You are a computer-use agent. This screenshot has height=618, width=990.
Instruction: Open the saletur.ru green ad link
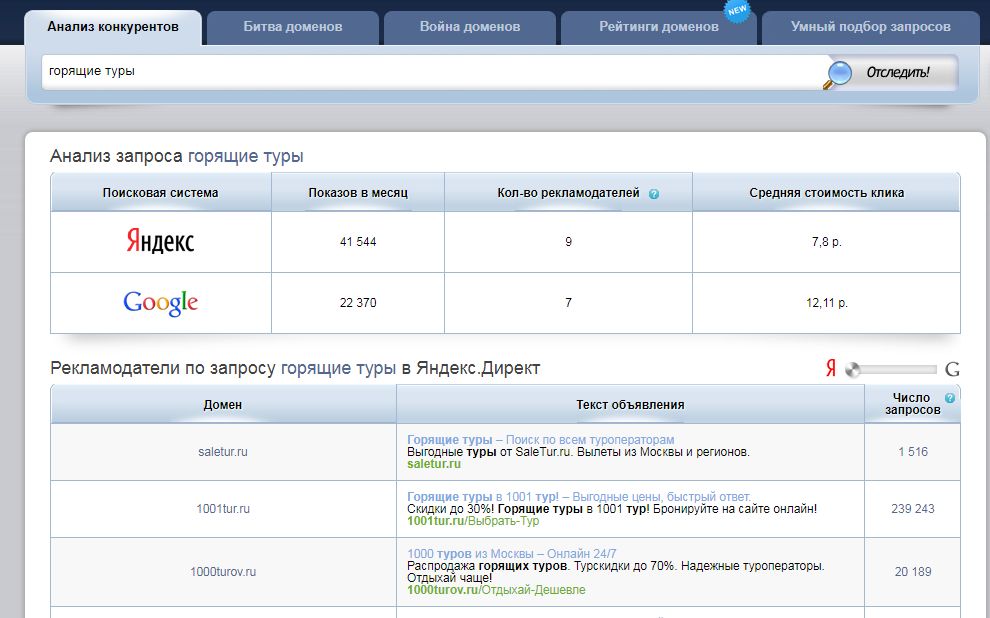pos(433,464)
